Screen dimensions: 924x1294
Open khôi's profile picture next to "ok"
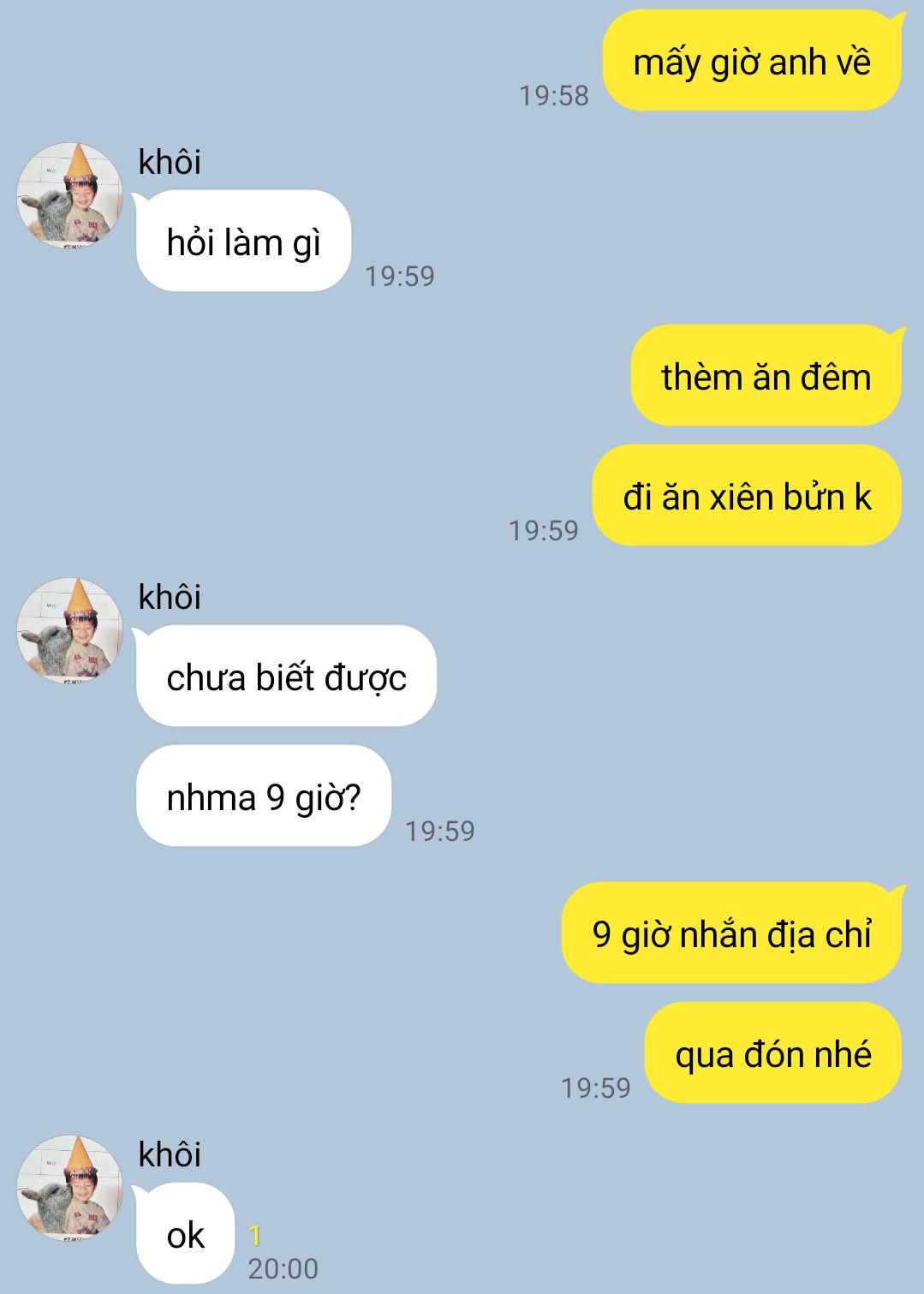tap(69, 1189)
